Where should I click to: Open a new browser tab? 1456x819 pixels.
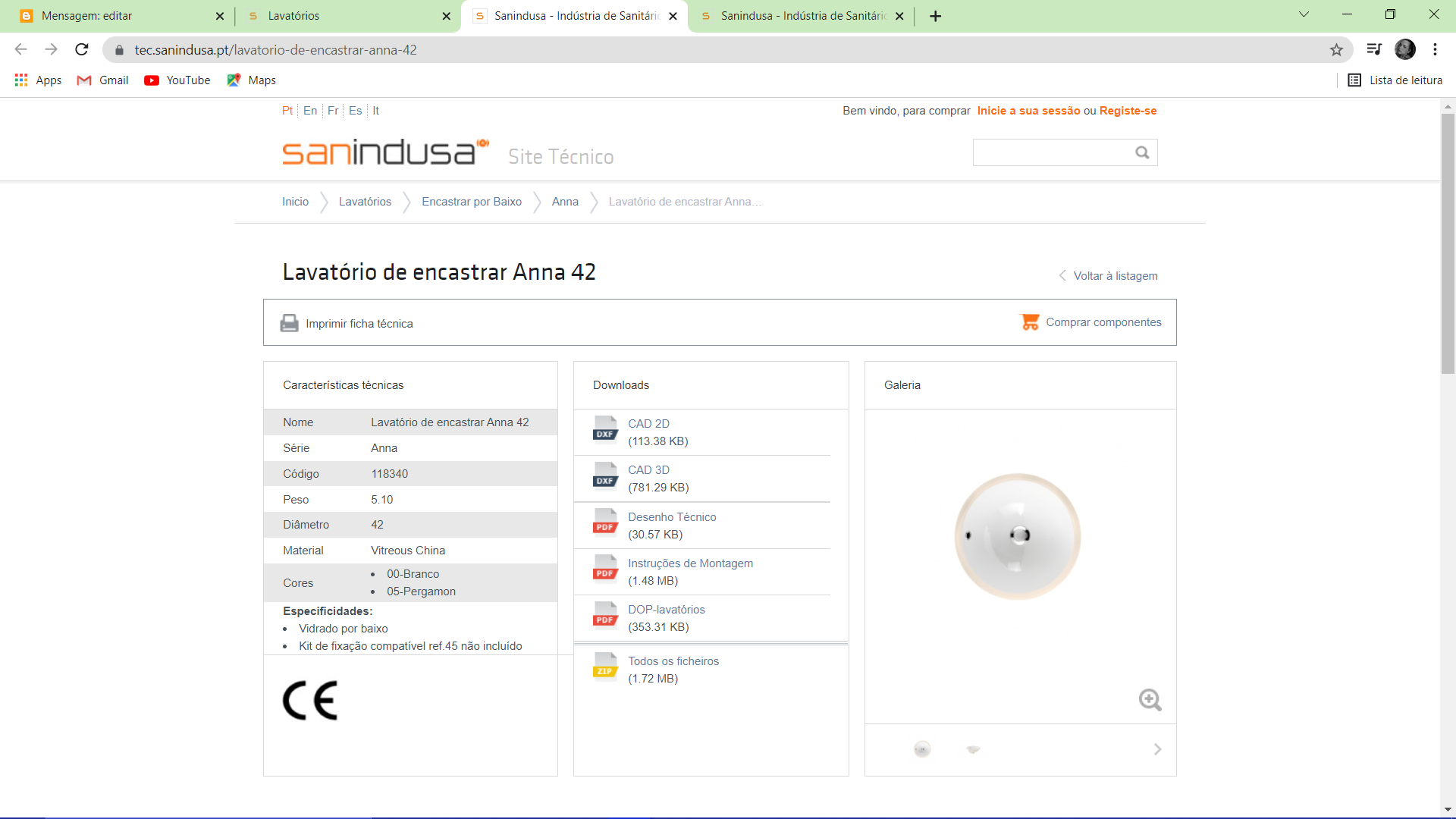tap(936, 16)
